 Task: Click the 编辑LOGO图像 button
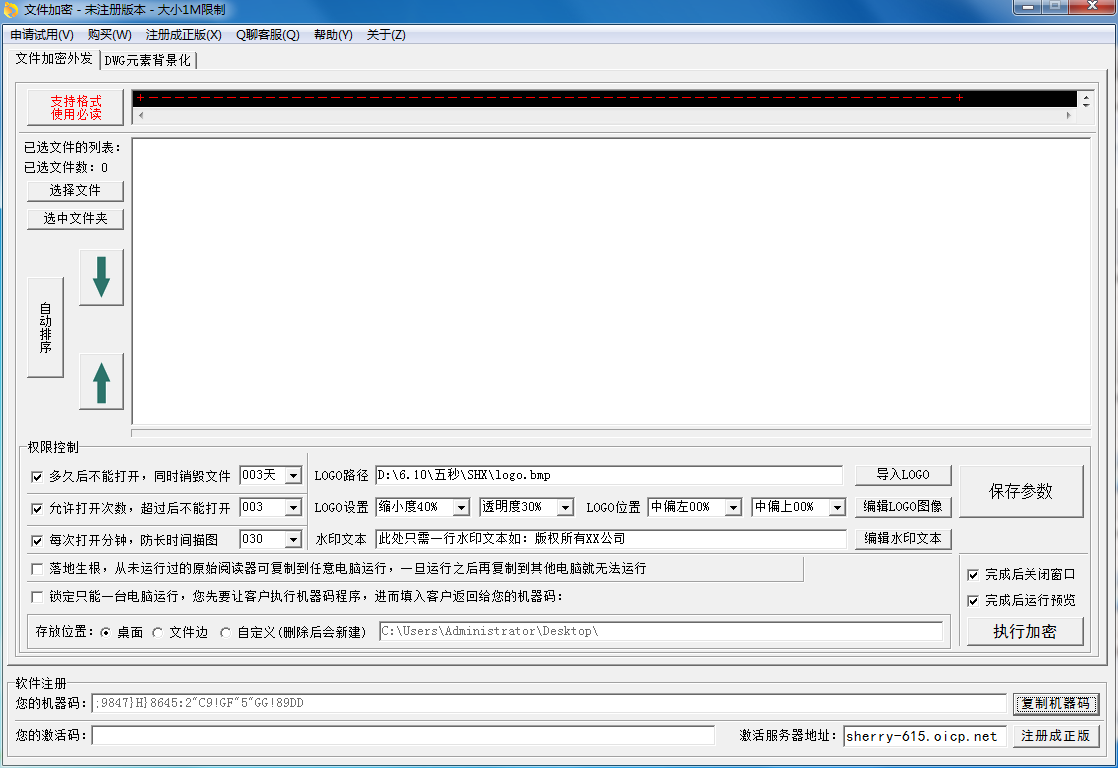[x=903, y=507]
